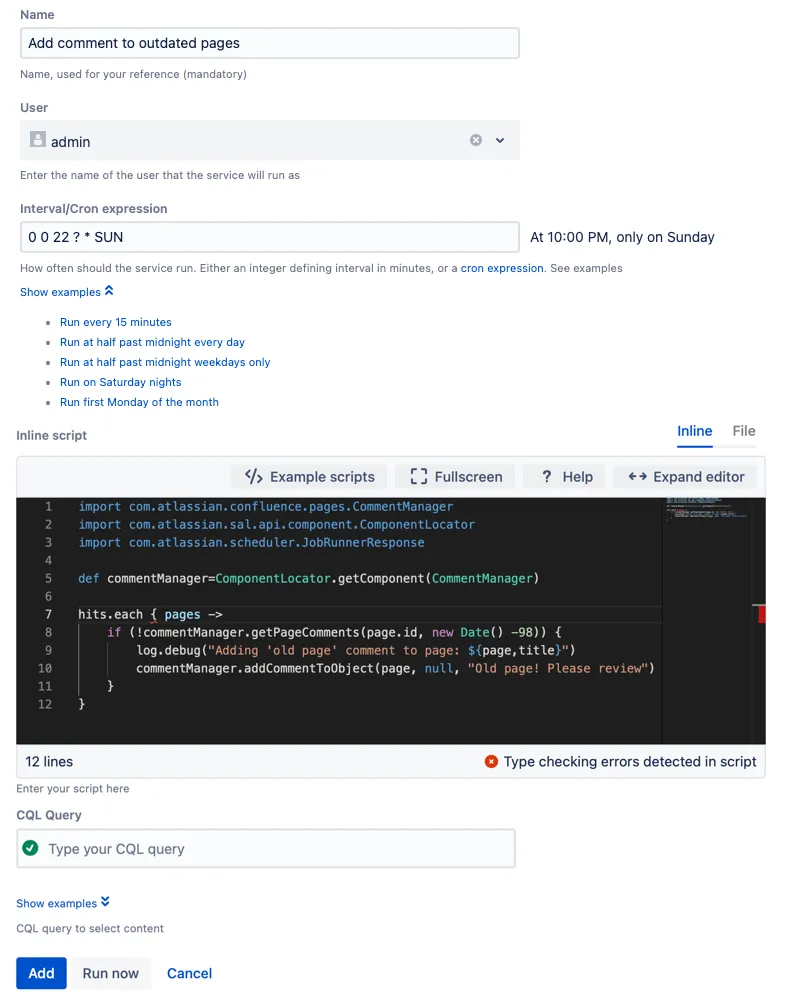
Task: Click the Run now button
Action: pos(111,973)
